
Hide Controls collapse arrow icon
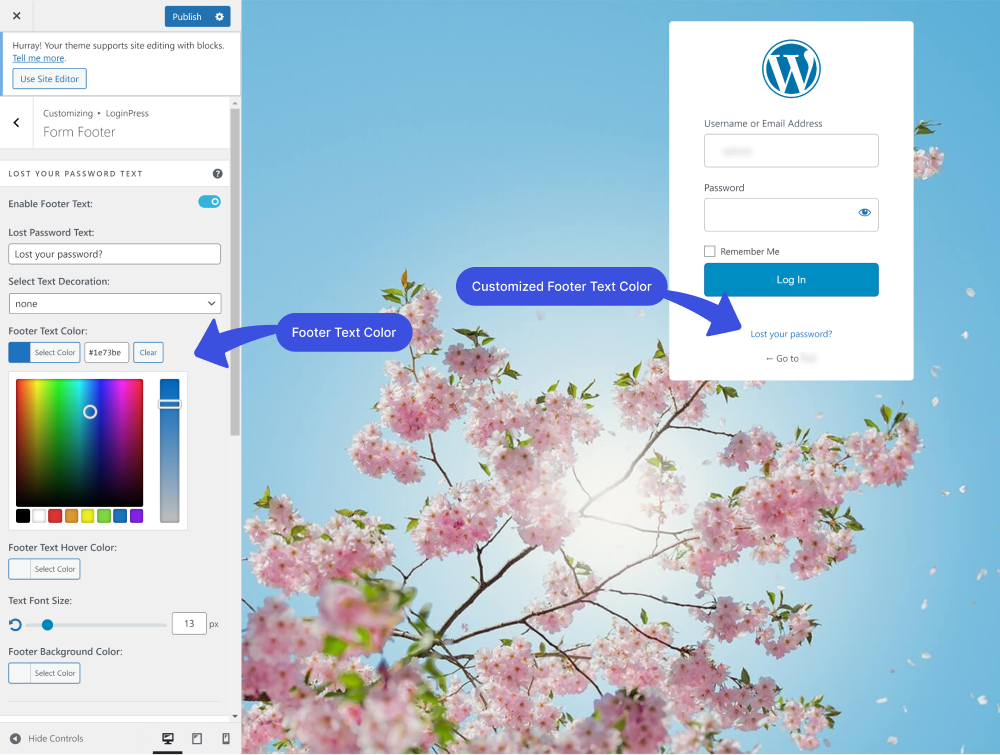click(15, 738)
